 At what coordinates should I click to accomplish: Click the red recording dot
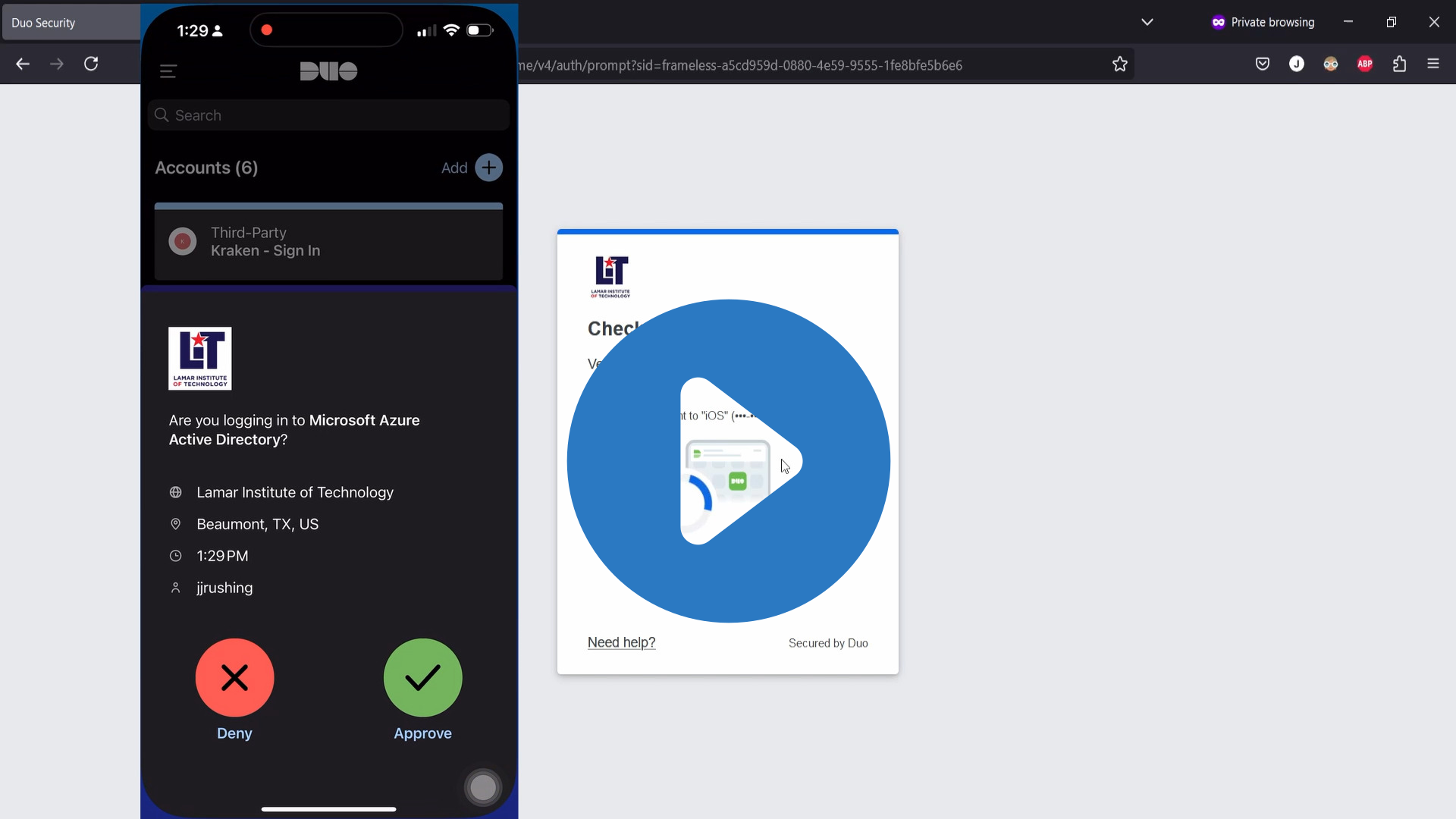point(267,30)
